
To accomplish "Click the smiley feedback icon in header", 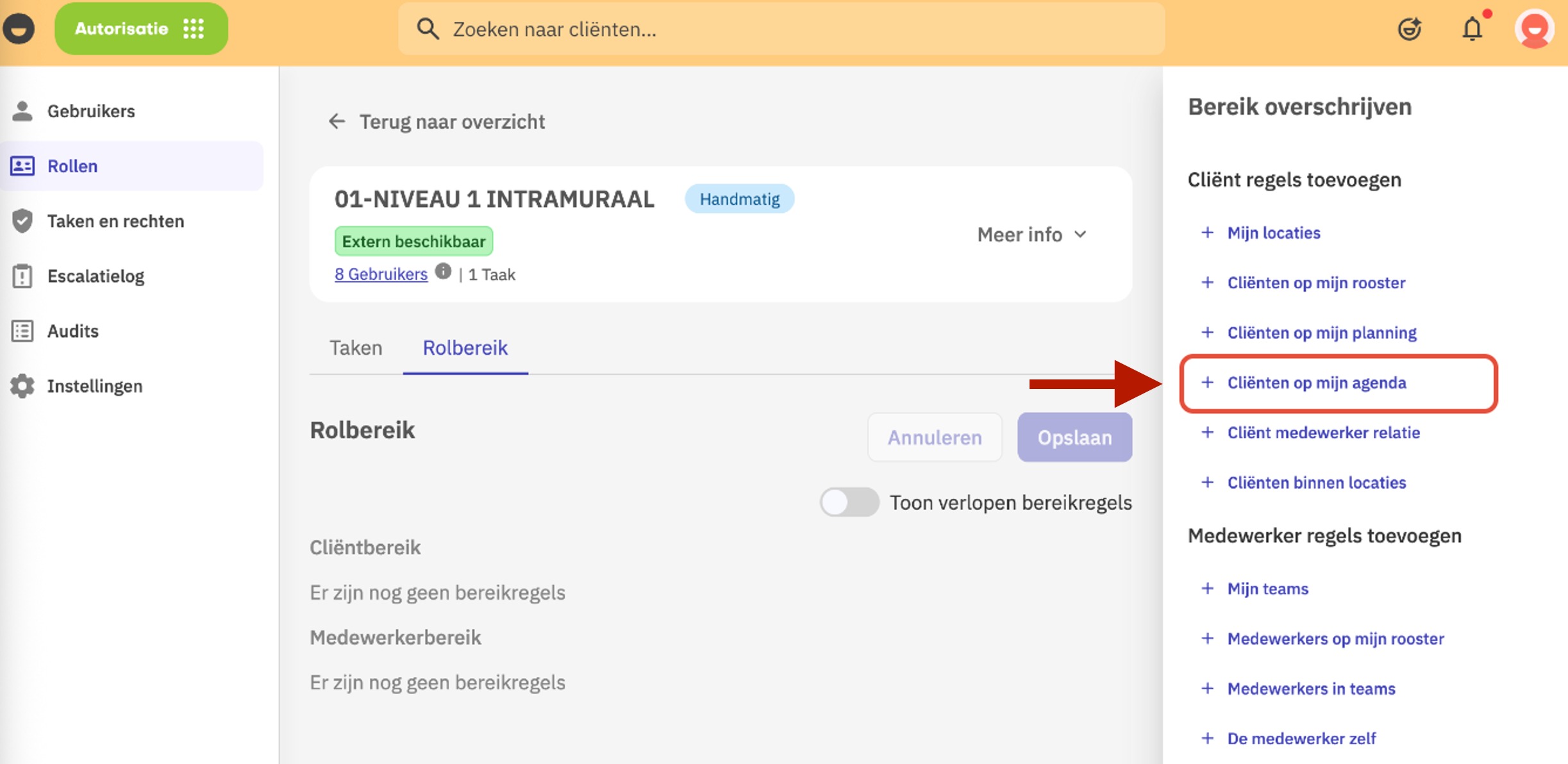I will [1409, 29].
